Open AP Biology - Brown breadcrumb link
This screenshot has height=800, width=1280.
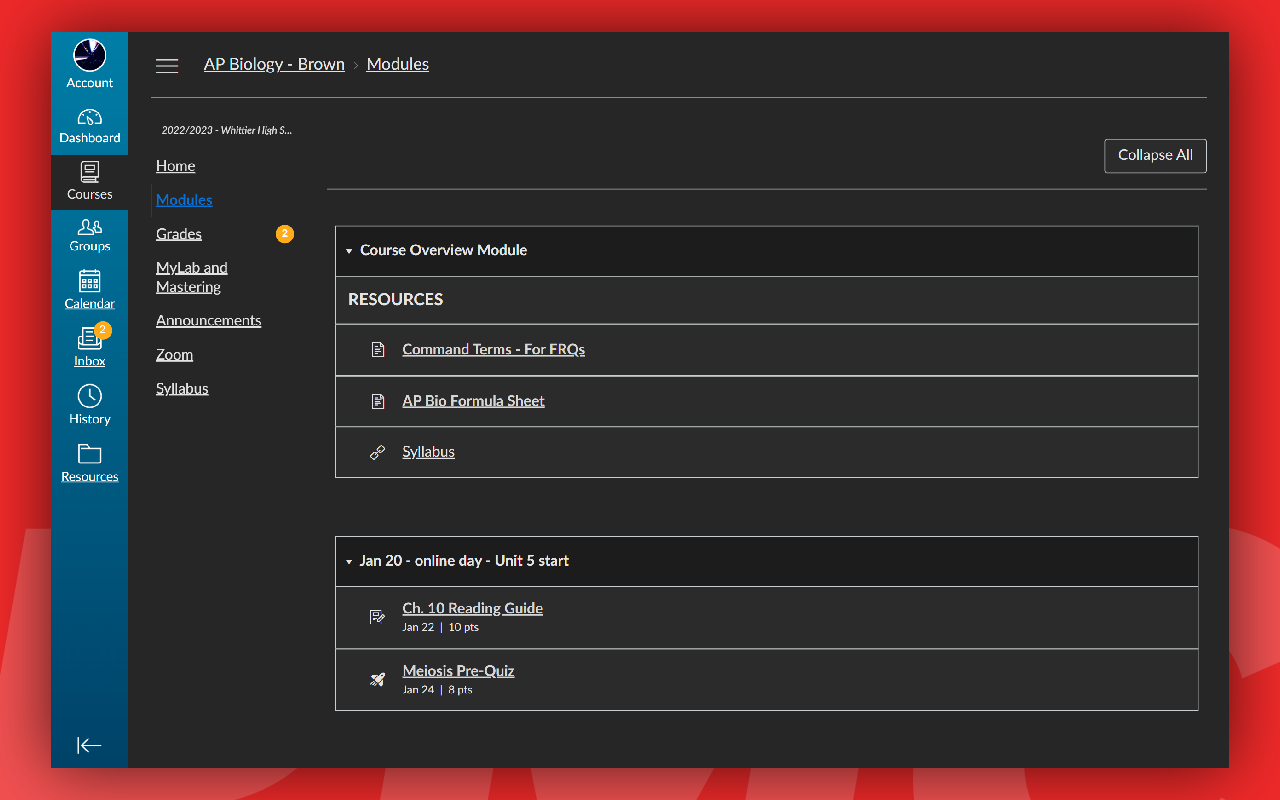pos(274,64)
